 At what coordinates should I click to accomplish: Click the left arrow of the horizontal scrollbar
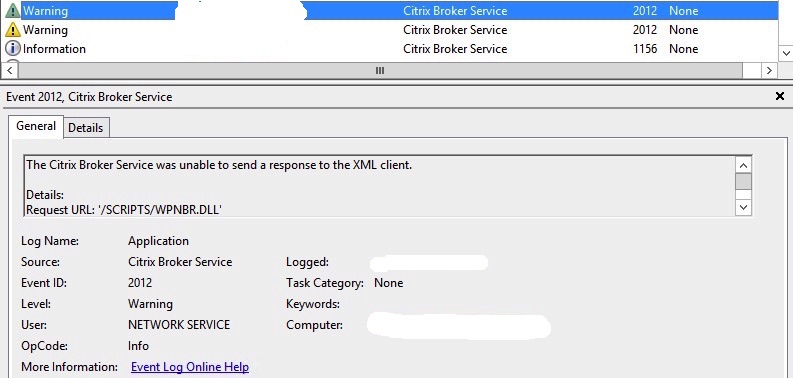point(10,70)
